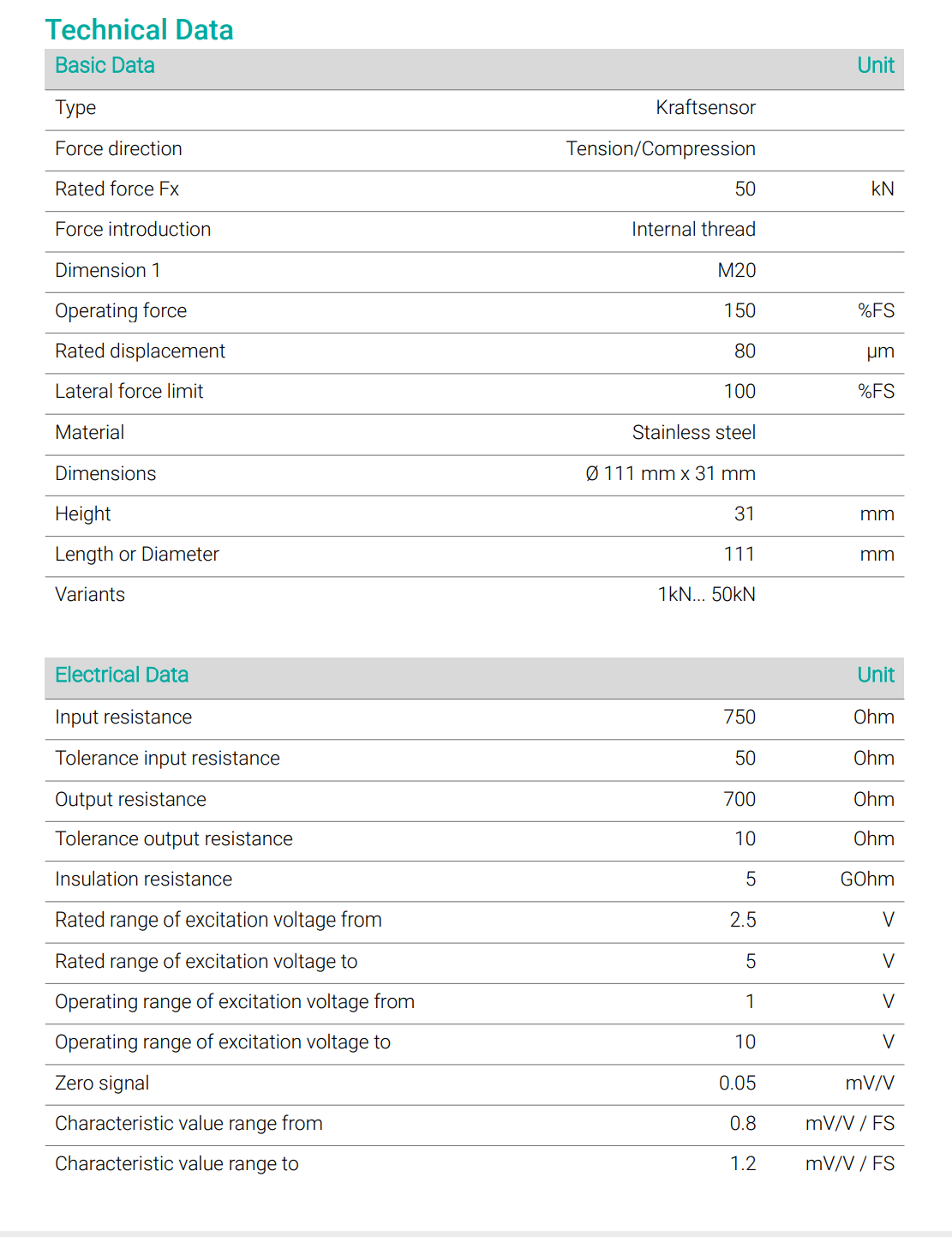Click the Unit header in Electrical Data

point(876,676)
